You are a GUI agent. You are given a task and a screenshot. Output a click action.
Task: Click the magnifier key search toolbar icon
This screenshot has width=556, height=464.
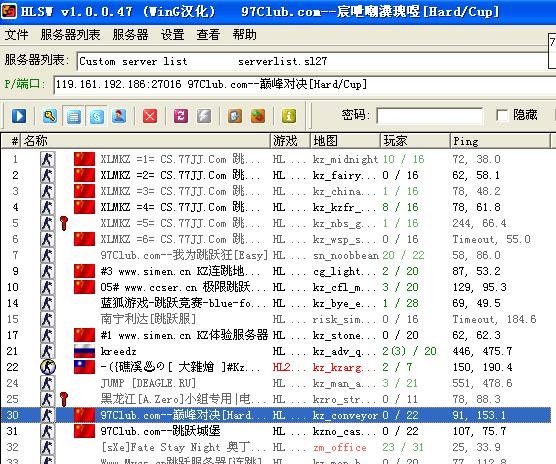50,116
